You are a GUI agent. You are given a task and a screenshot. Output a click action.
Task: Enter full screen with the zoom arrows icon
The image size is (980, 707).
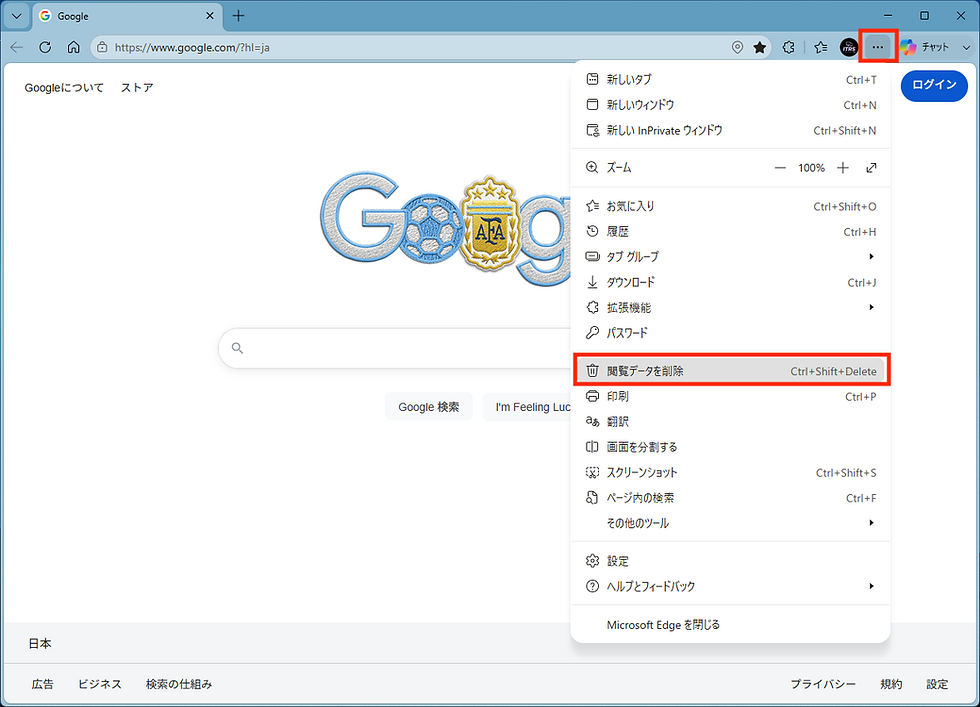pyautogui.click(x=871, y=168)
